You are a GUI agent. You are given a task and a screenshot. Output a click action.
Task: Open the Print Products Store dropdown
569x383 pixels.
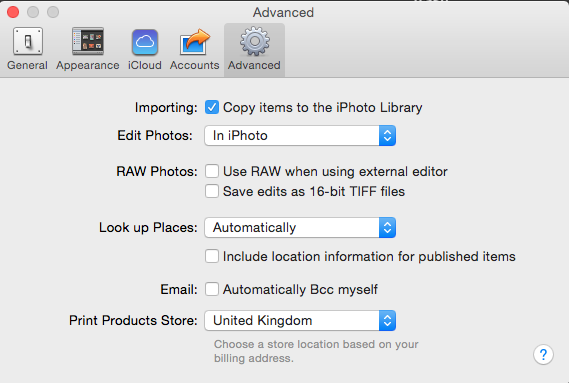(300, 321)
